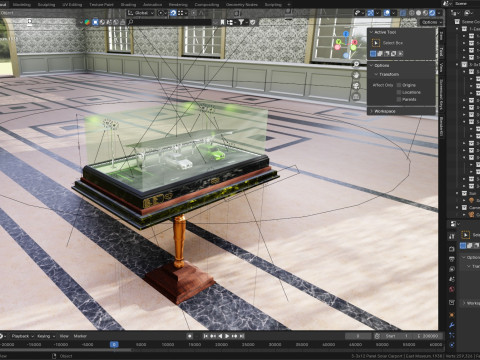Viewport: 480px width, 360px height.
Task: Play the animation forward
Action: click(x=227, y=336)
